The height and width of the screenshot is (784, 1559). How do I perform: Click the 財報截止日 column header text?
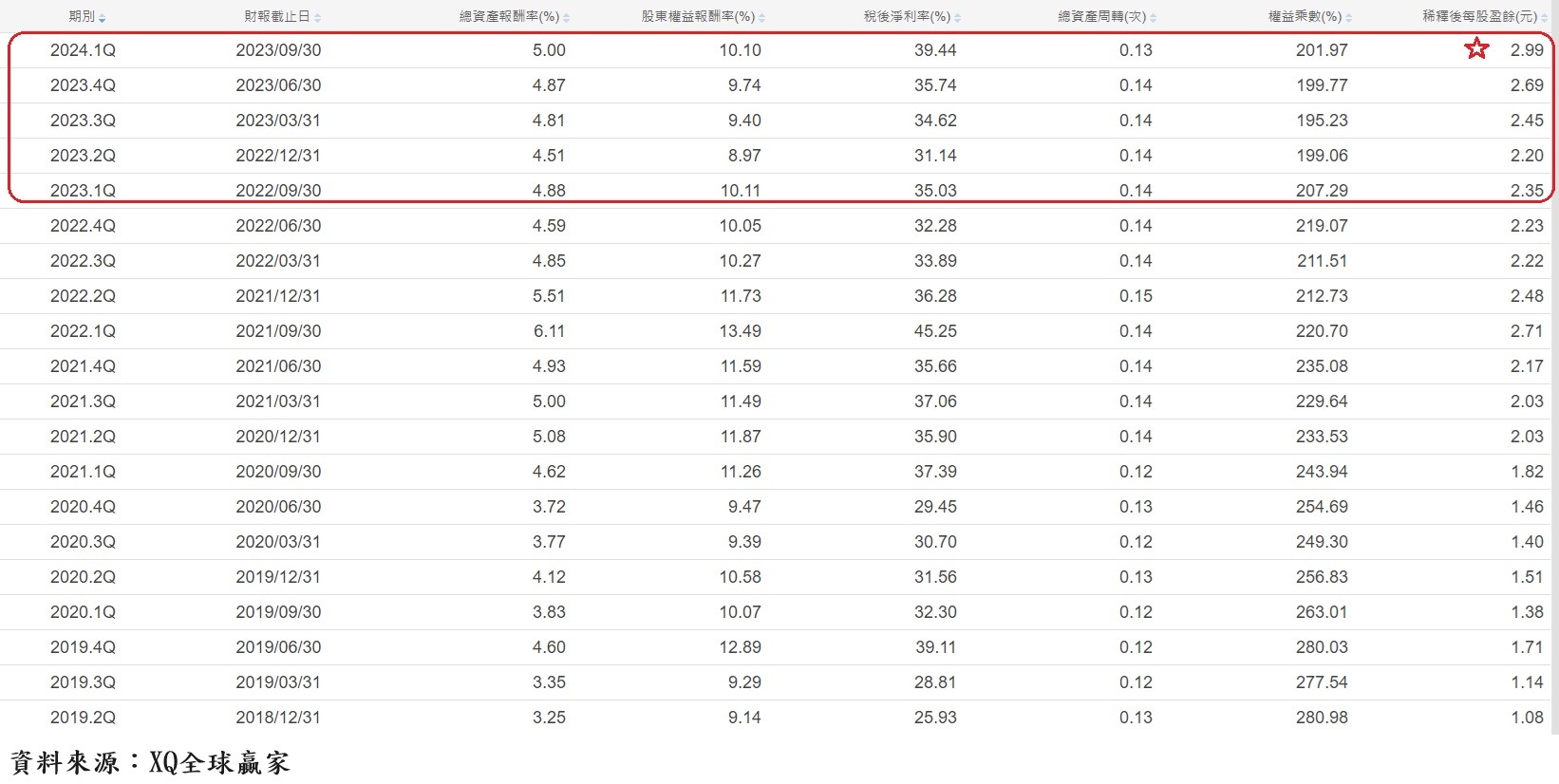(276, 17)
